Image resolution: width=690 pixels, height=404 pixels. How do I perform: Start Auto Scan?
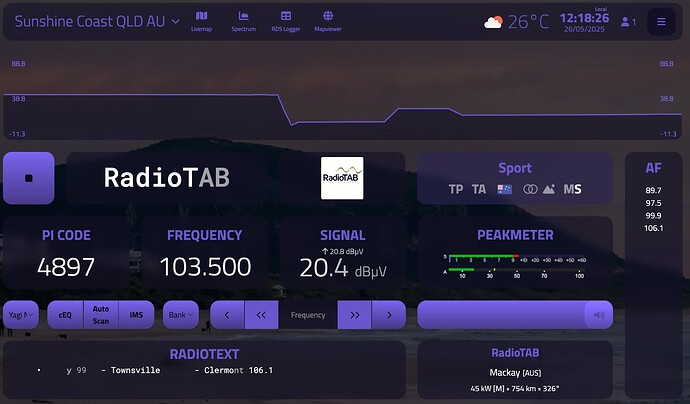point(101,315)
